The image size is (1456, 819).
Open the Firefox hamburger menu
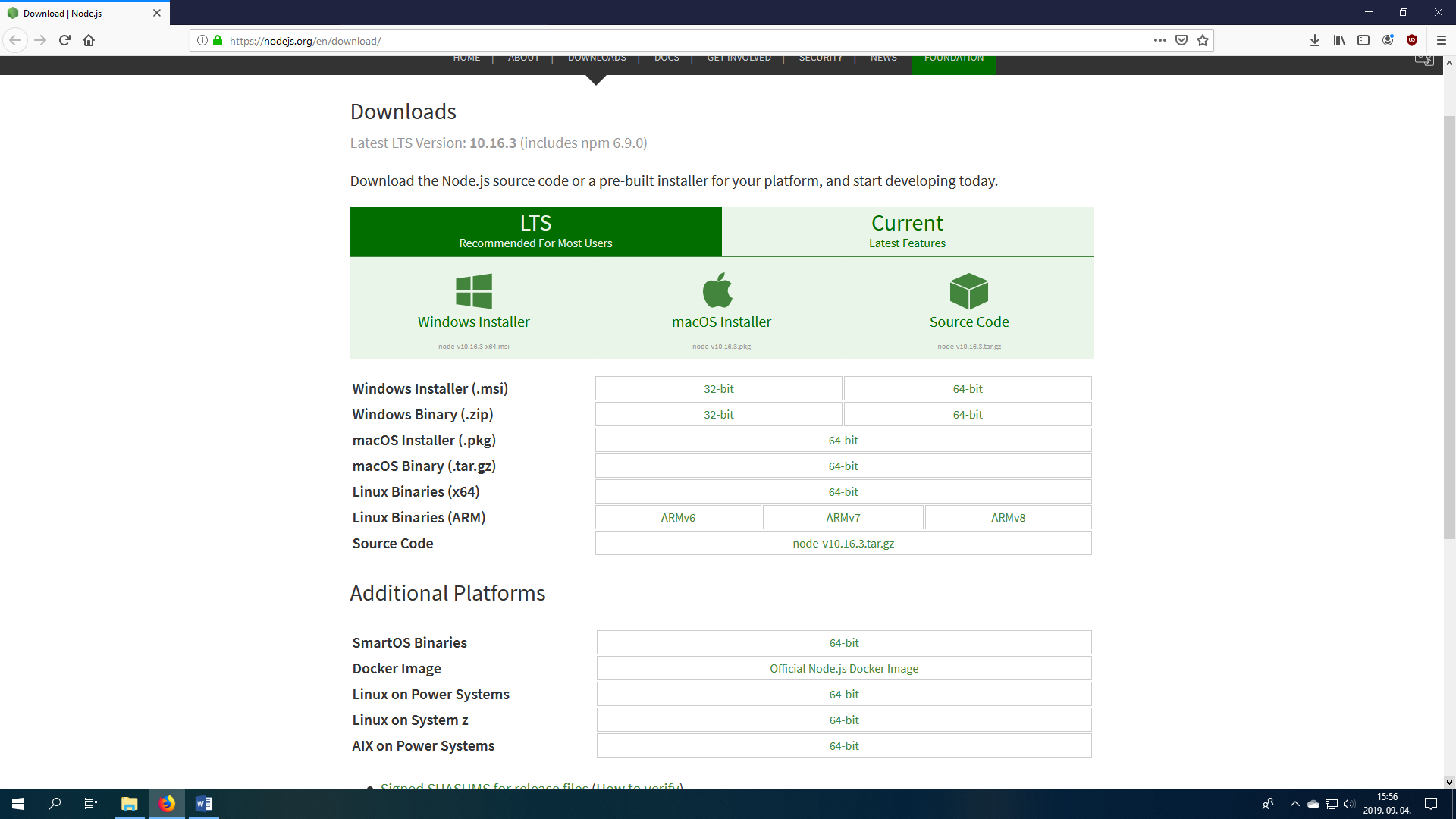[1442, 40]
